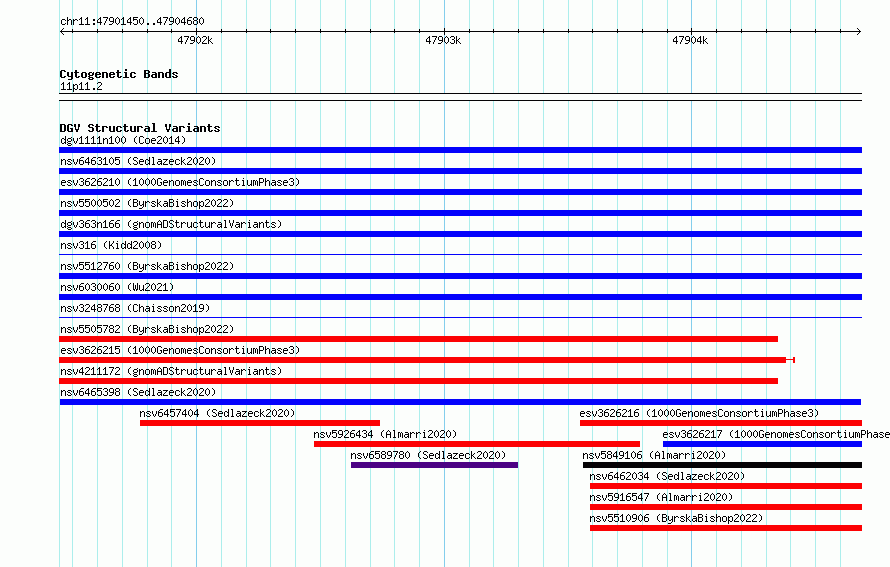Open esv3626210 (1000GenomesConsortiumPhase3) label
The width and height of the screenshot is (890, 567).
click(x=180, y=182)
